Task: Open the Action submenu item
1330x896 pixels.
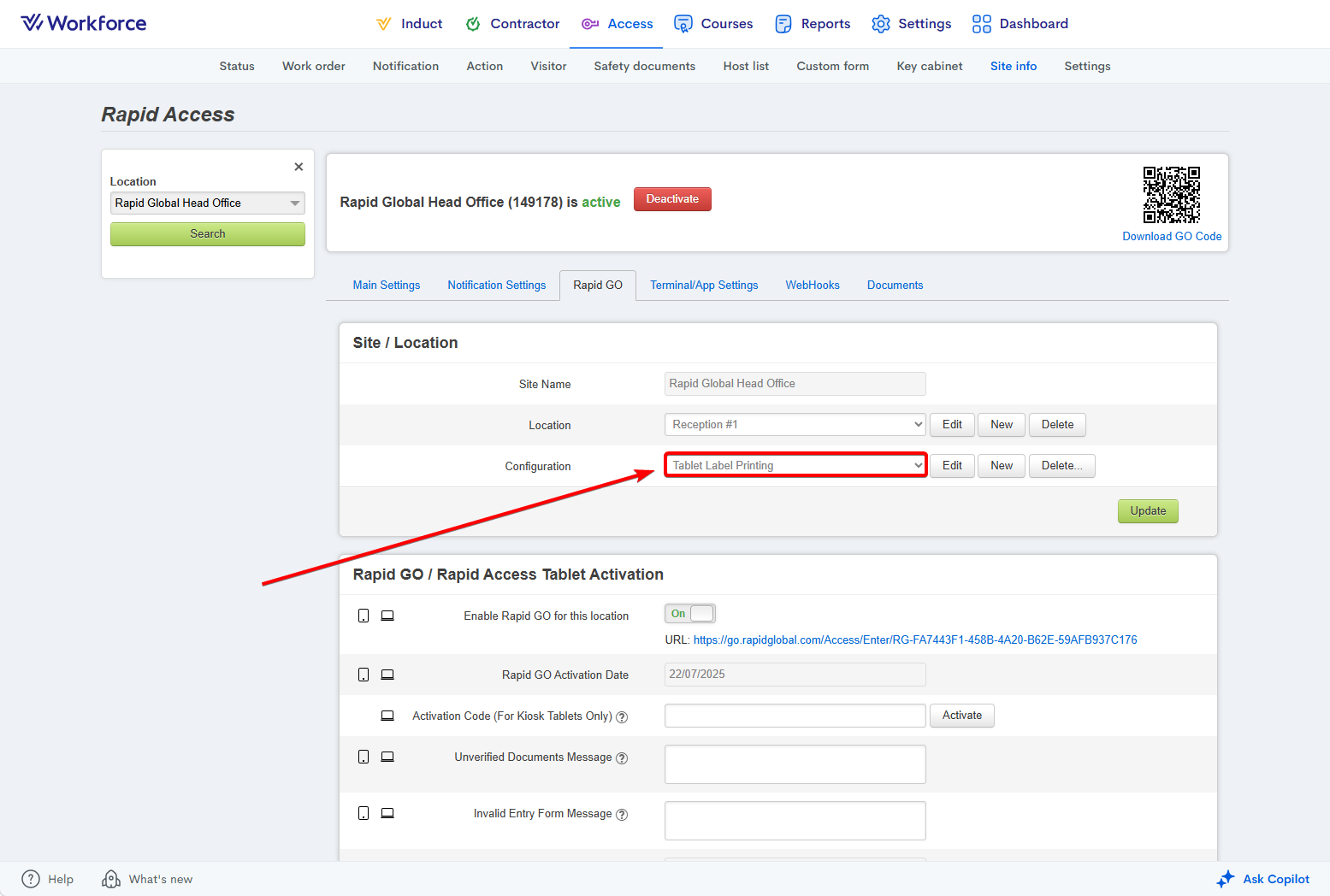Action: tap(485, 66)
